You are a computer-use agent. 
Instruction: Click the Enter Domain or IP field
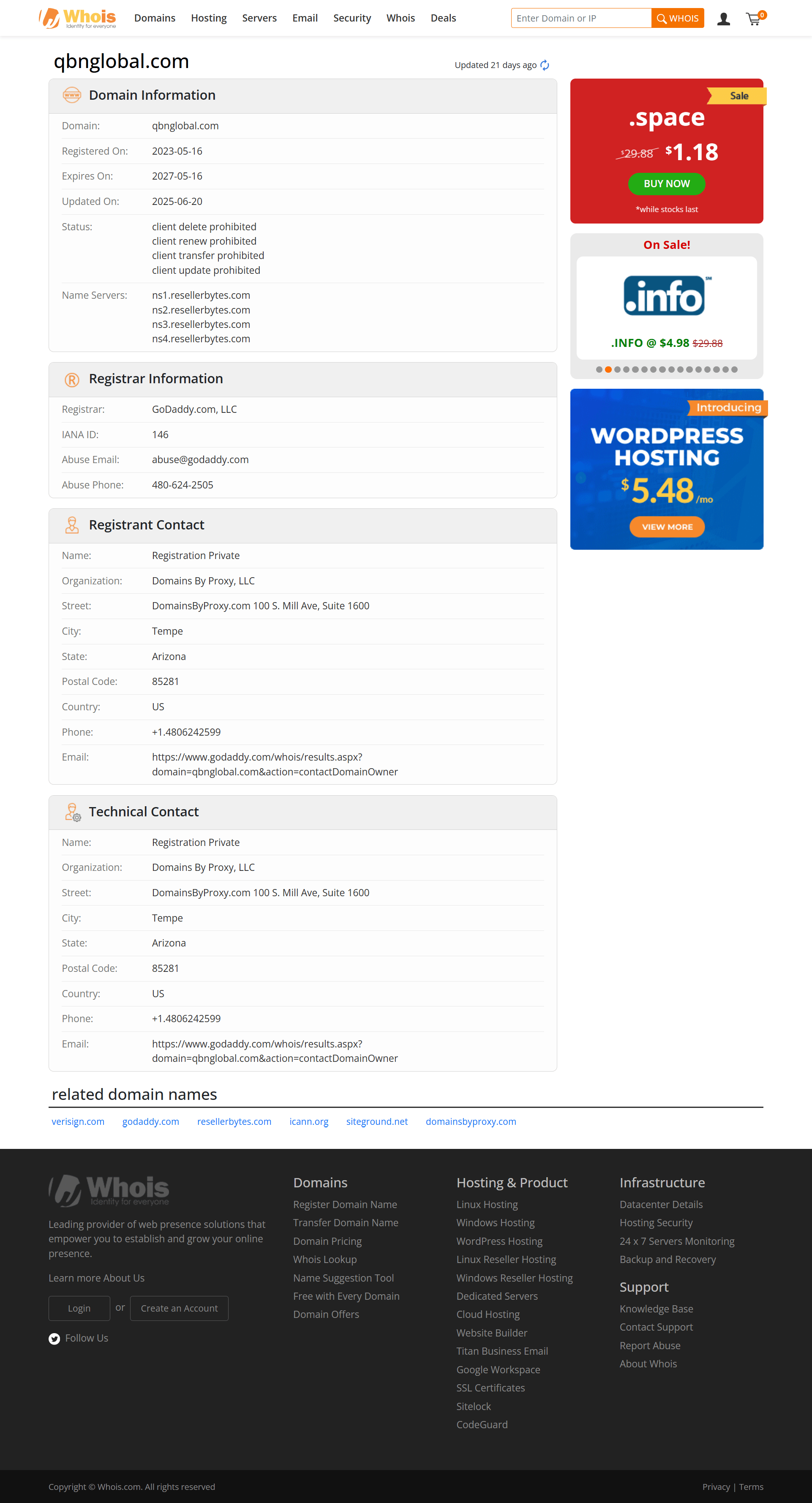581,18
